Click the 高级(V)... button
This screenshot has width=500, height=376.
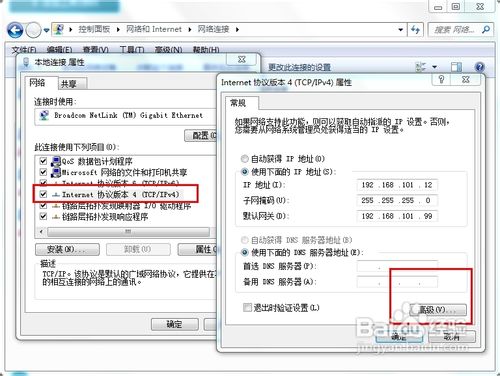pos(438,310)
